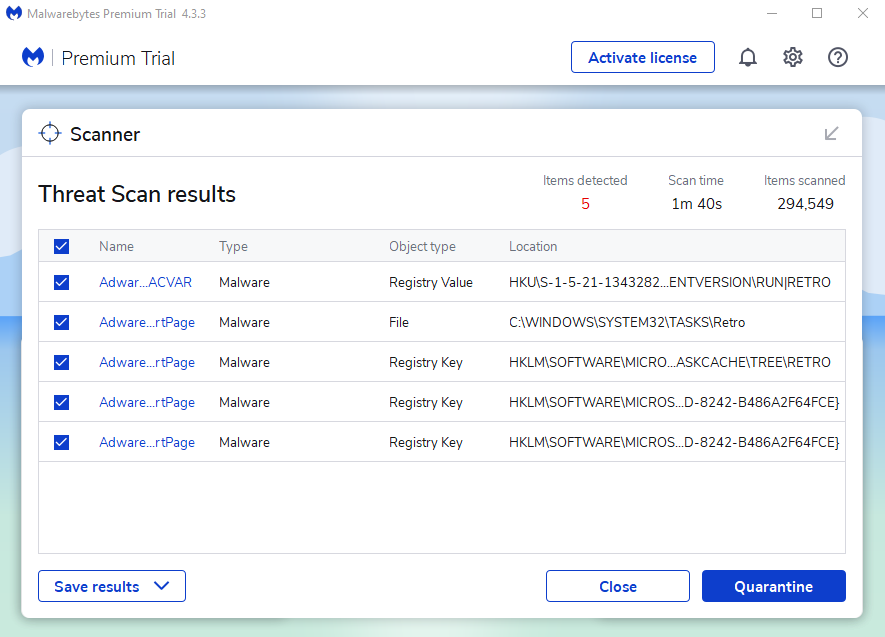Select the C:\WINDOWS\SYSTEM32\TASKS\Retro location text
Image resolution: width=885 pixels, height=637 pixels.
pyautogui.click(x=627, y=322)
